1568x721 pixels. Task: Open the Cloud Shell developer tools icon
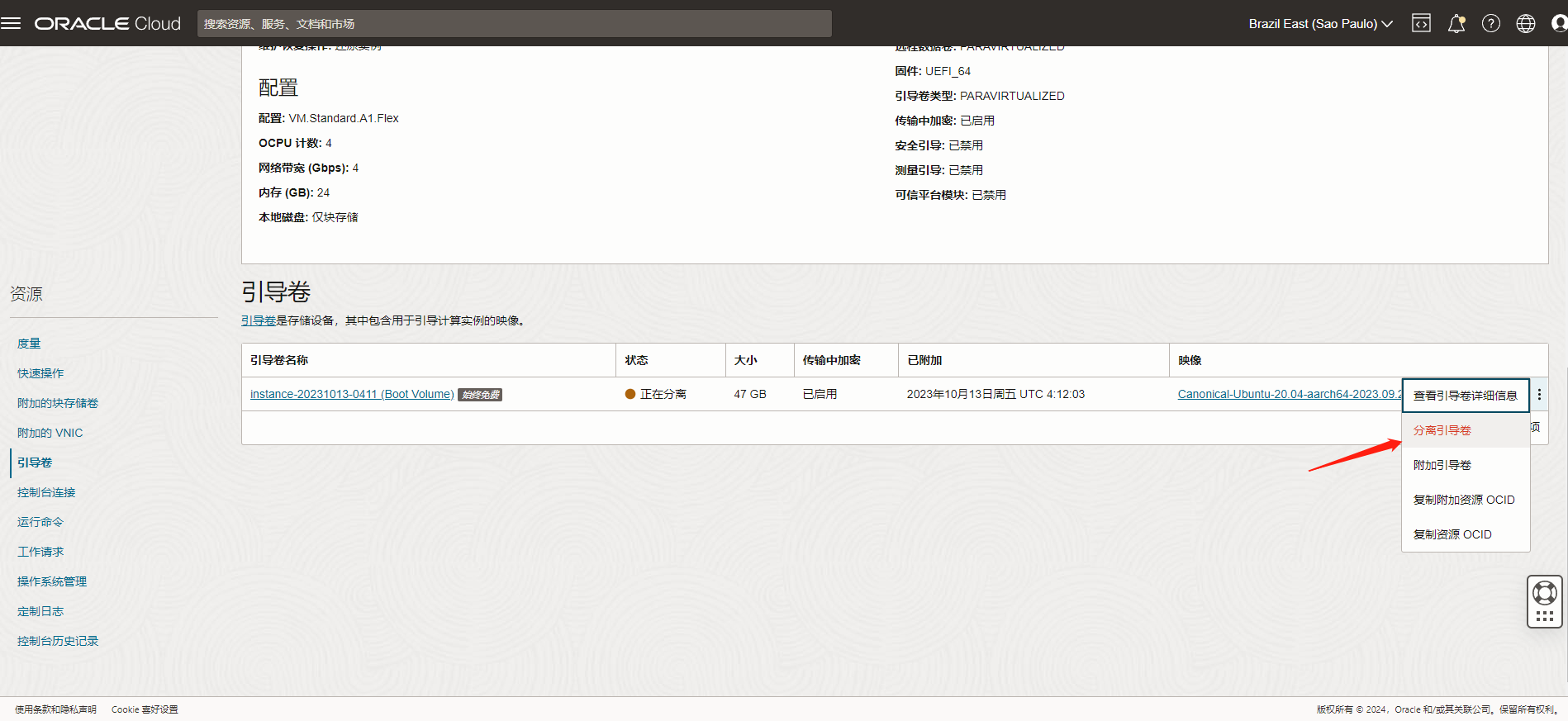click(x=1421, y=23)
